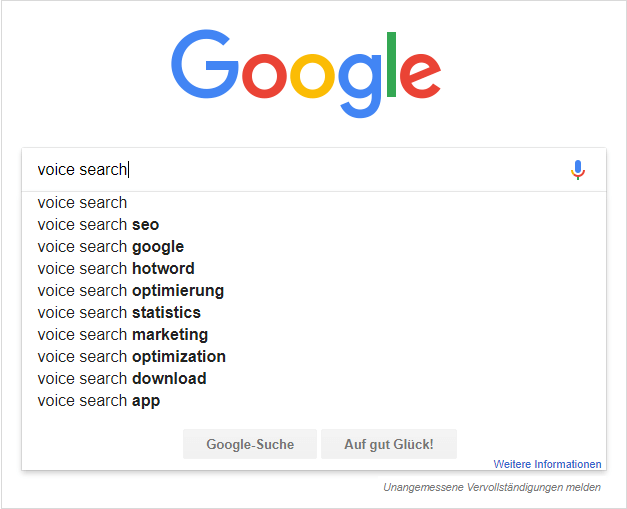627x509 pixels.
Task: Pick the "voice search google" suggestion
Action: (111, 247)
